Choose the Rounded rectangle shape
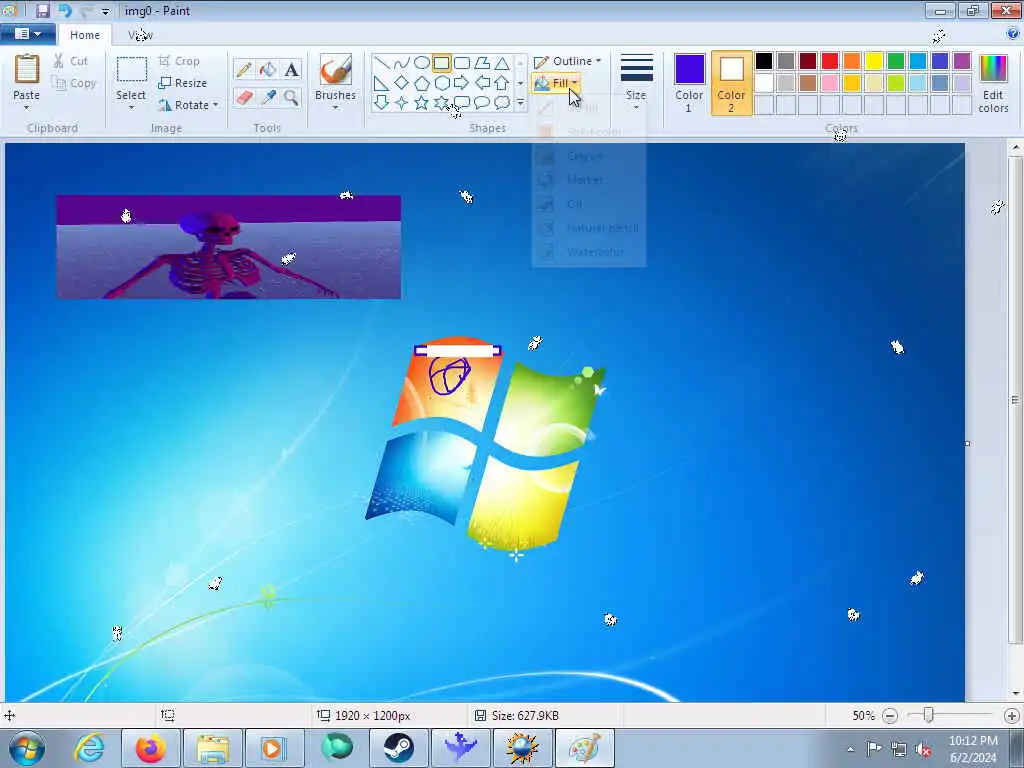 point(462,63)
